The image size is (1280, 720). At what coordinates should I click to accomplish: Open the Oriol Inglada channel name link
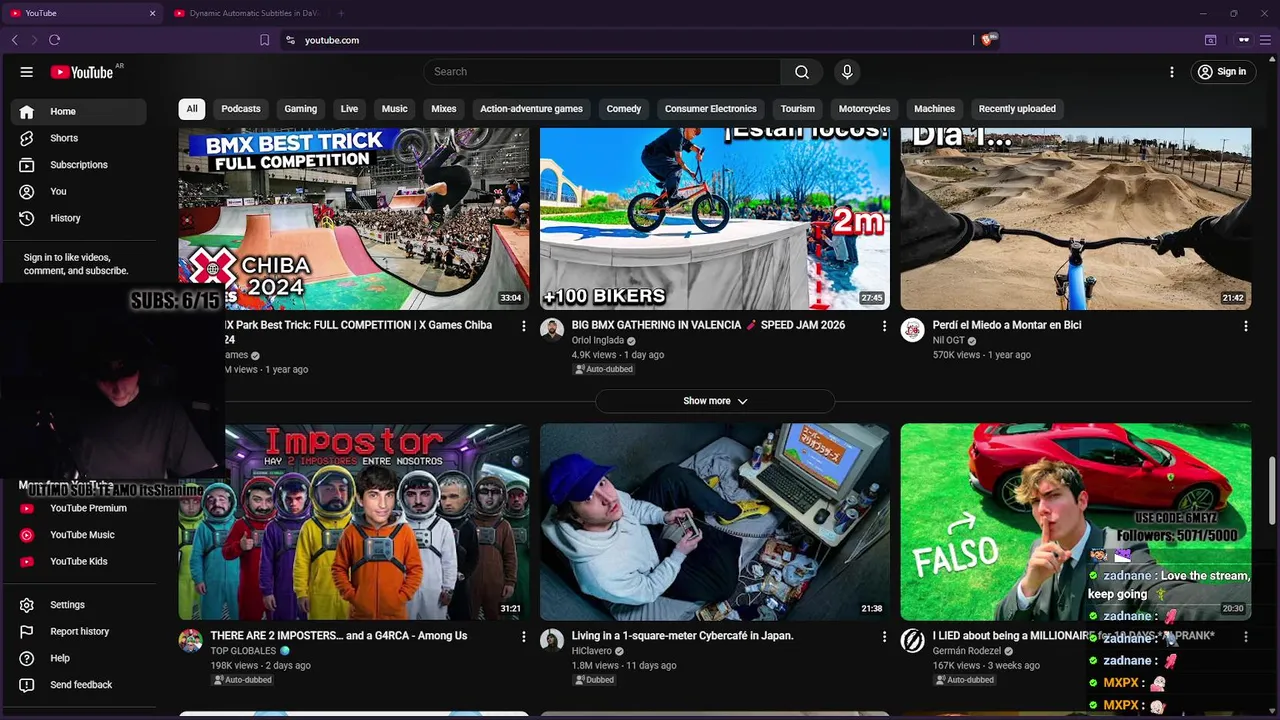[598, 340]
